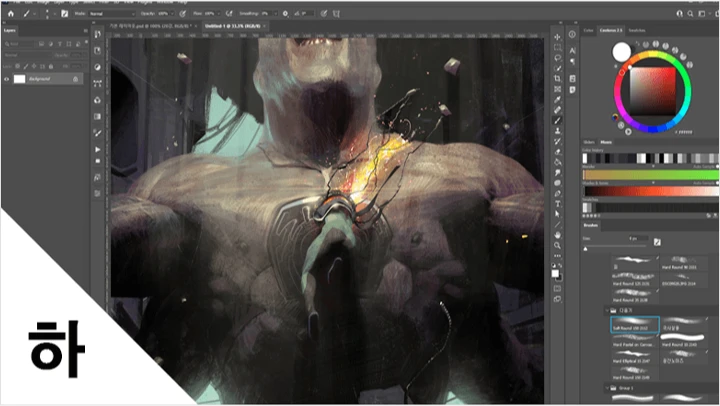Switch to the Sliders tab in Coolorus
This screenshot has height=406, width=720.
(x=589, y=142)
